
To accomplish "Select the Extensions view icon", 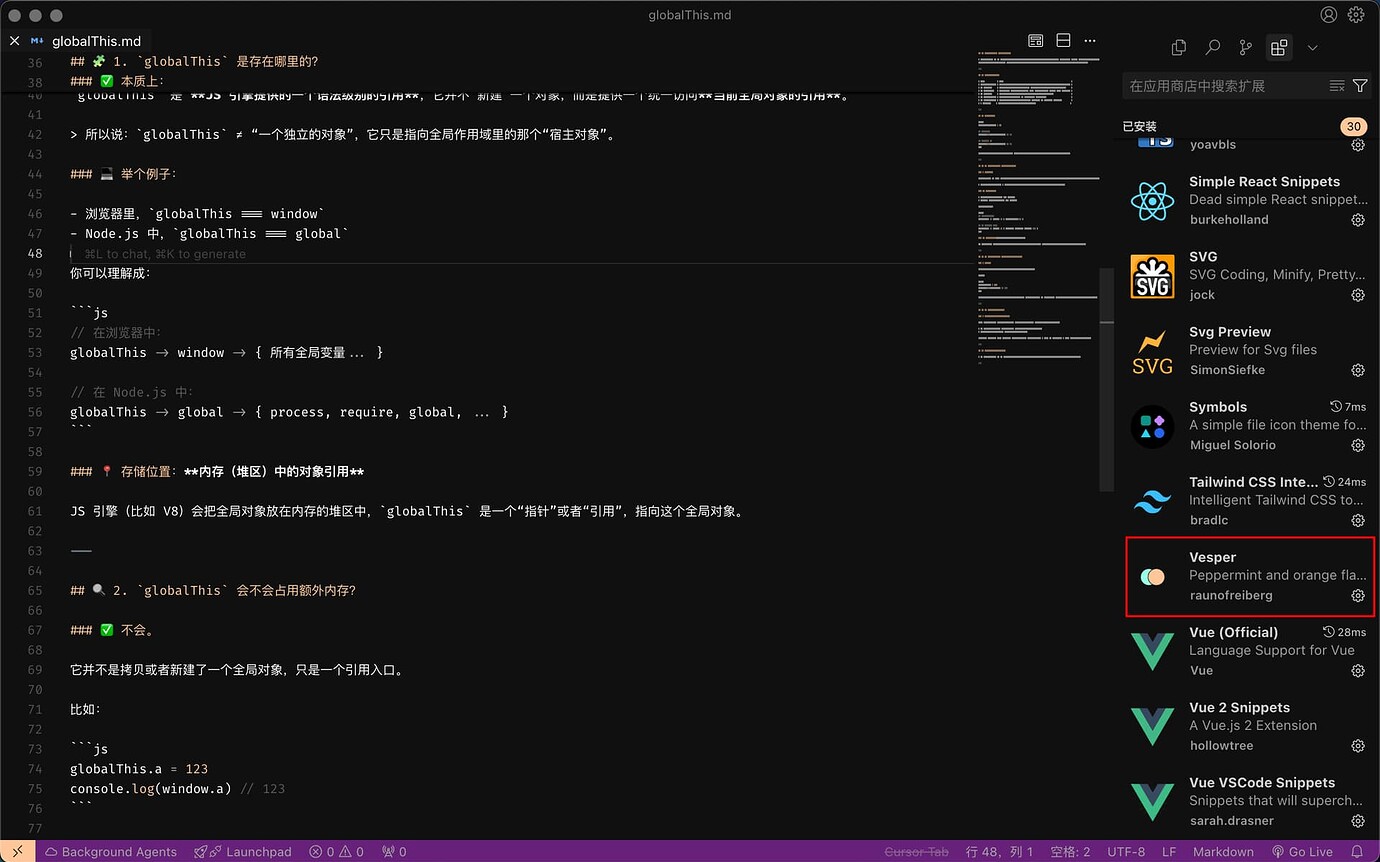I will tap(1279, 47).
